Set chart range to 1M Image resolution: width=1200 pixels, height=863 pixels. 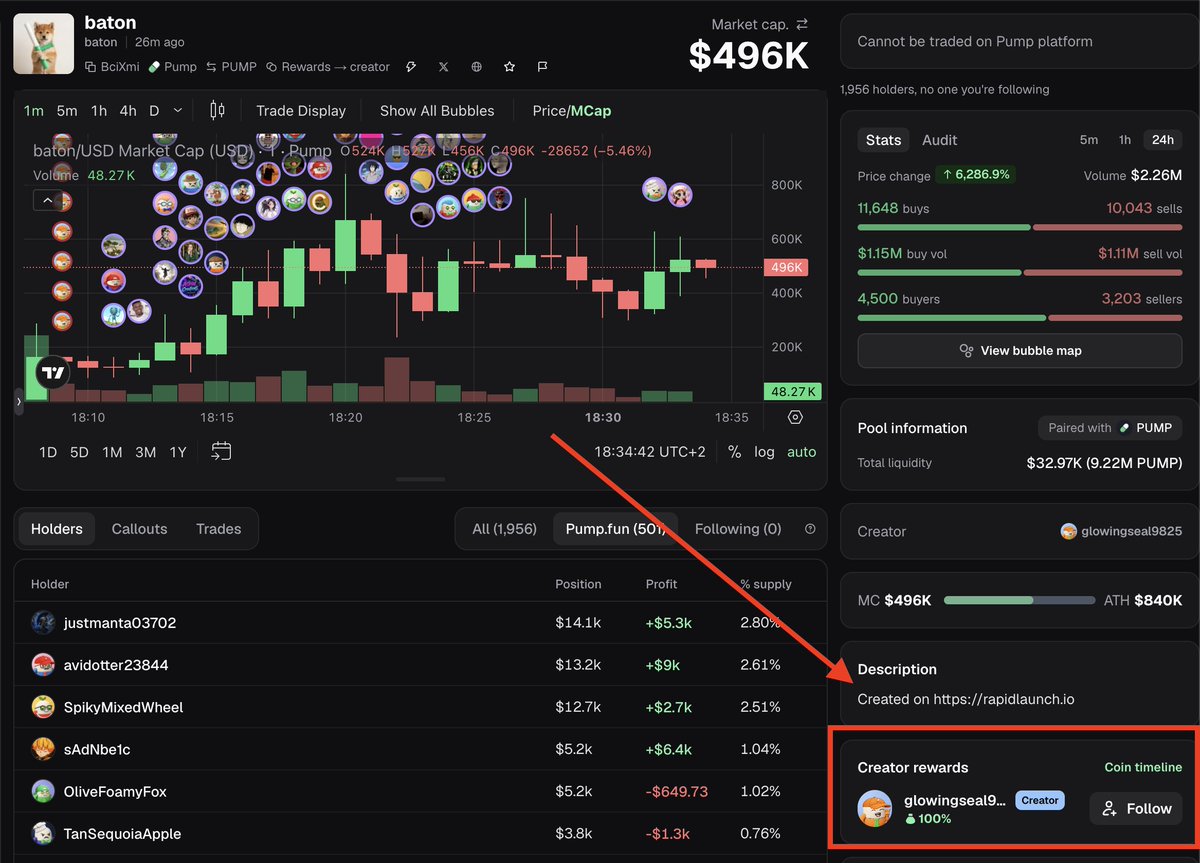click(x=112, y=452)
